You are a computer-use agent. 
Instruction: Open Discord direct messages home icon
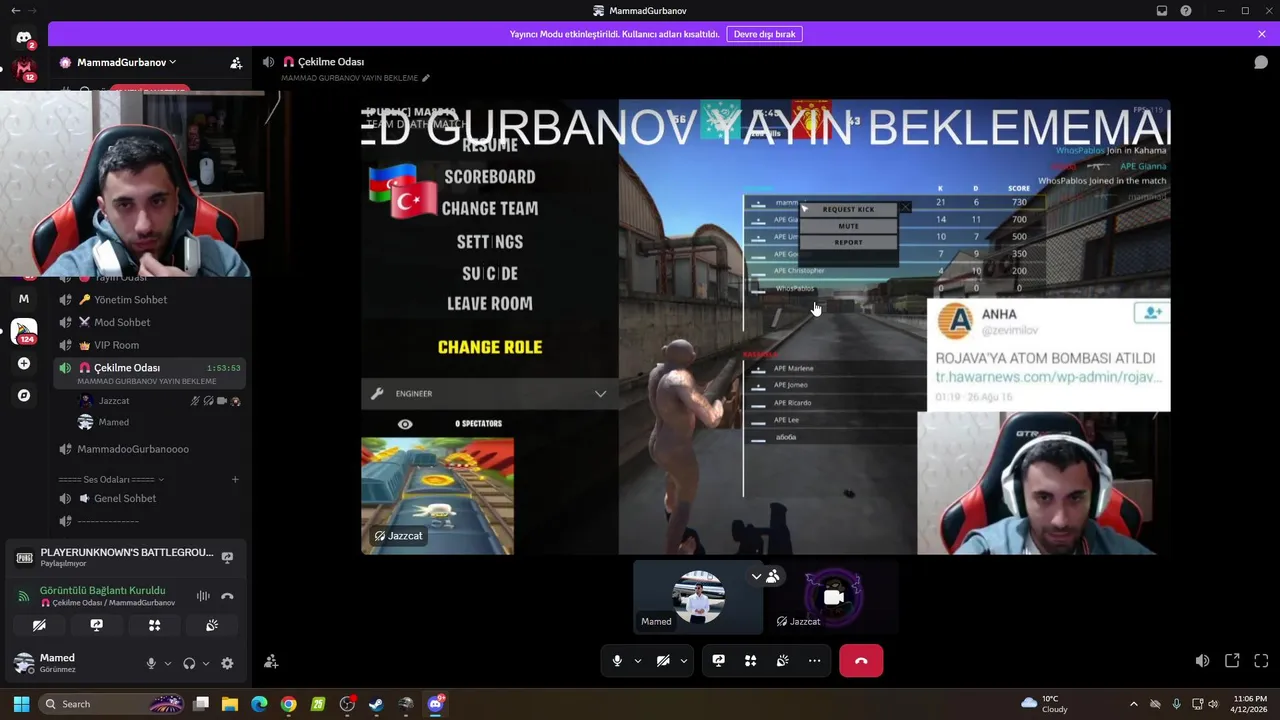pos(24,38)
